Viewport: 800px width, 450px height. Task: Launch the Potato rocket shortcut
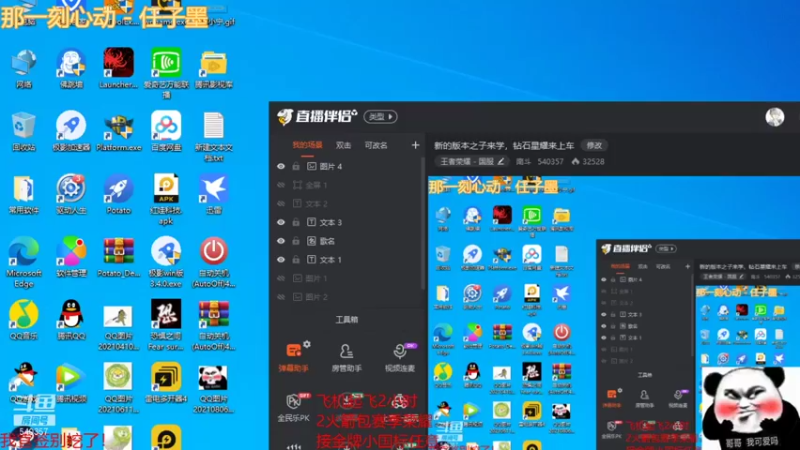(118, 194)
